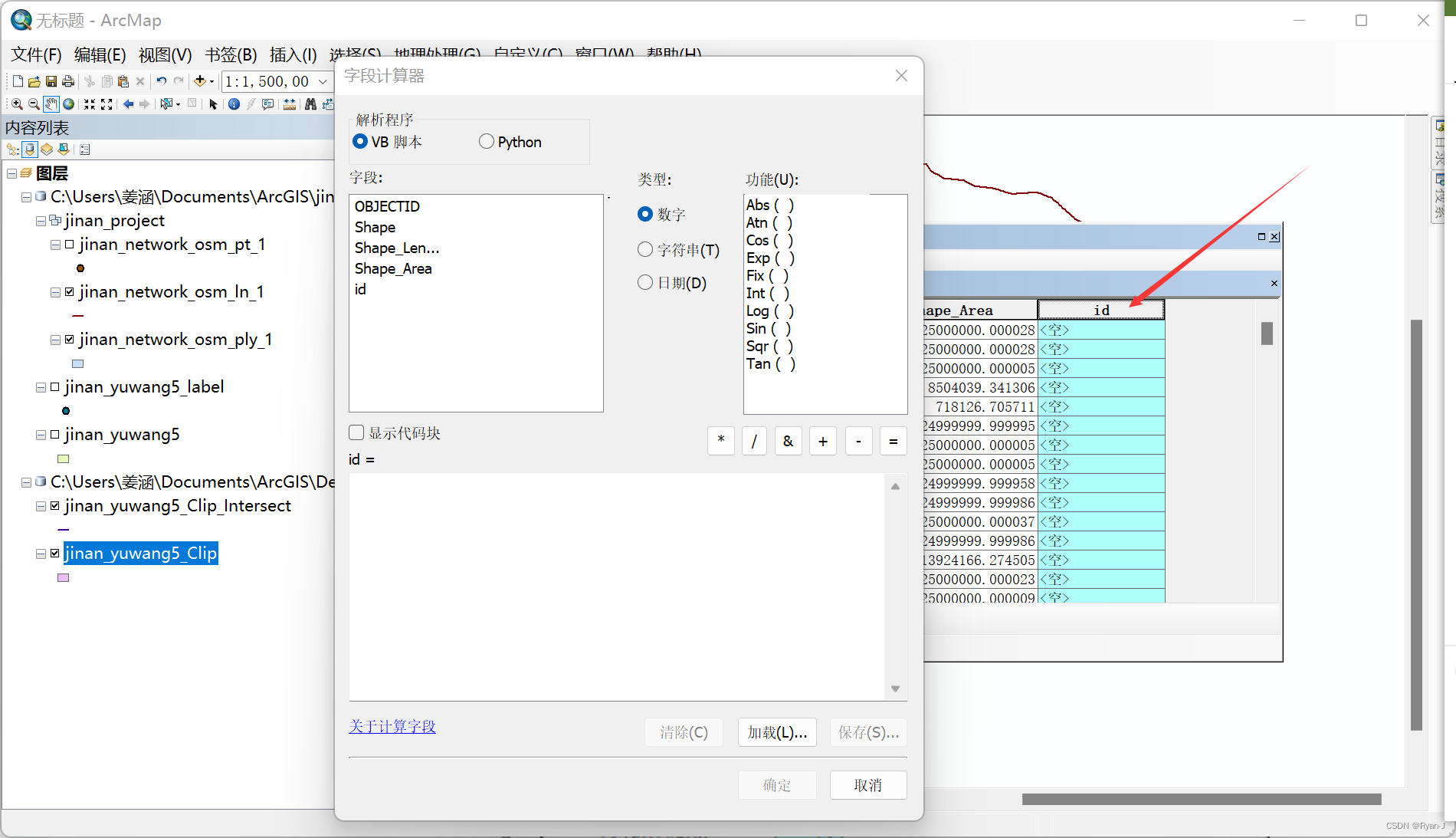
Task: Click the Full Extent globe icon
Action: [68, 104]
